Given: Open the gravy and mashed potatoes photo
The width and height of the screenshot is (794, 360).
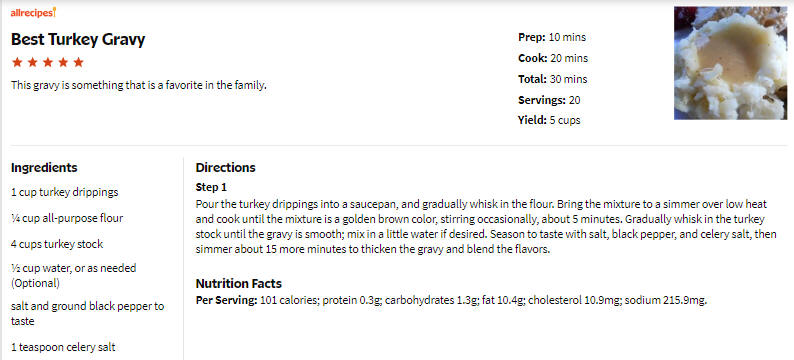Looking at the screenshot, I should point(730,63).
